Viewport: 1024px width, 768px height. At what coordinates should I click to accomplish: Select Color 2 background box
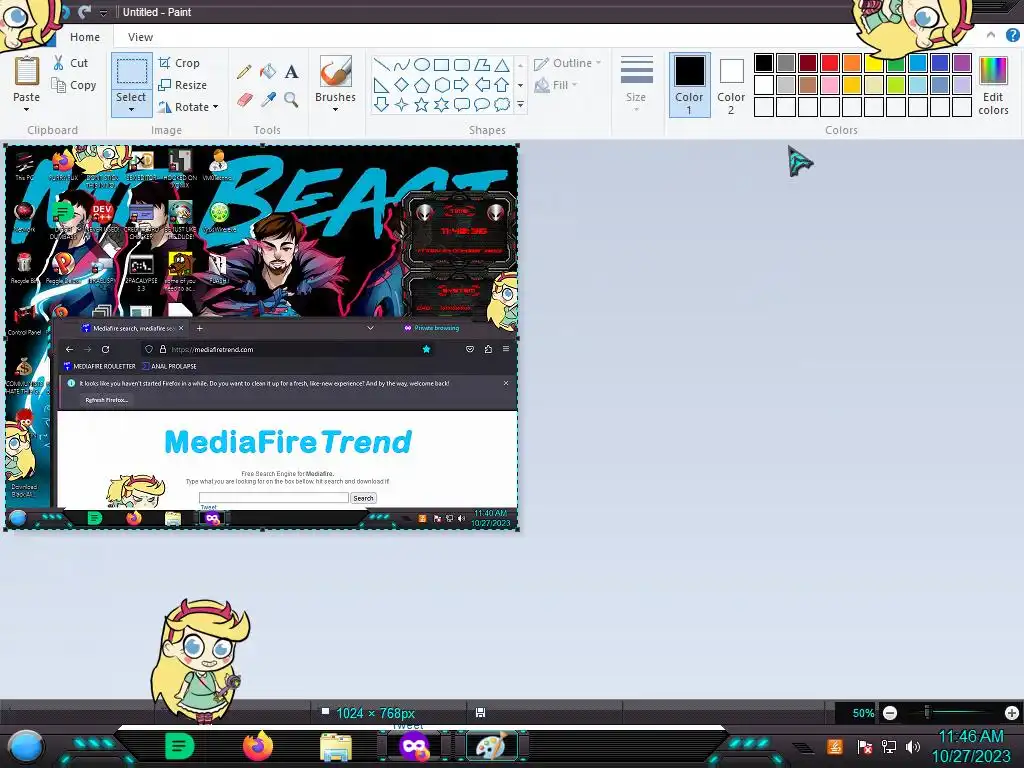(731, 86)
